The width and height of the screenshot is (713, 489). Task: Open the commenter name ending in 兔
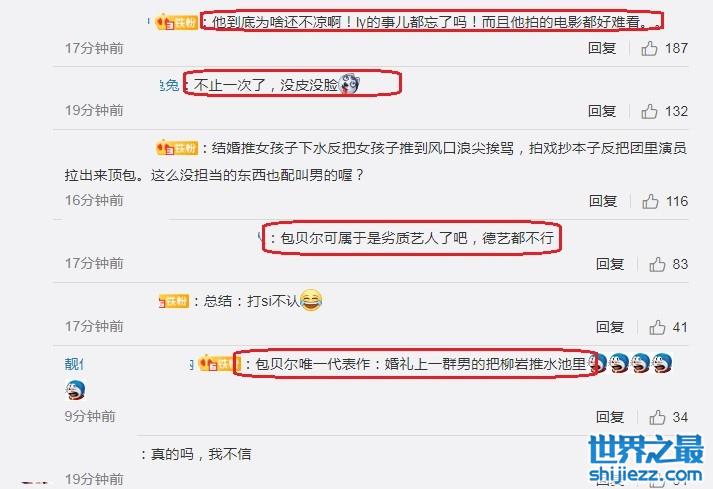point(170,85)
